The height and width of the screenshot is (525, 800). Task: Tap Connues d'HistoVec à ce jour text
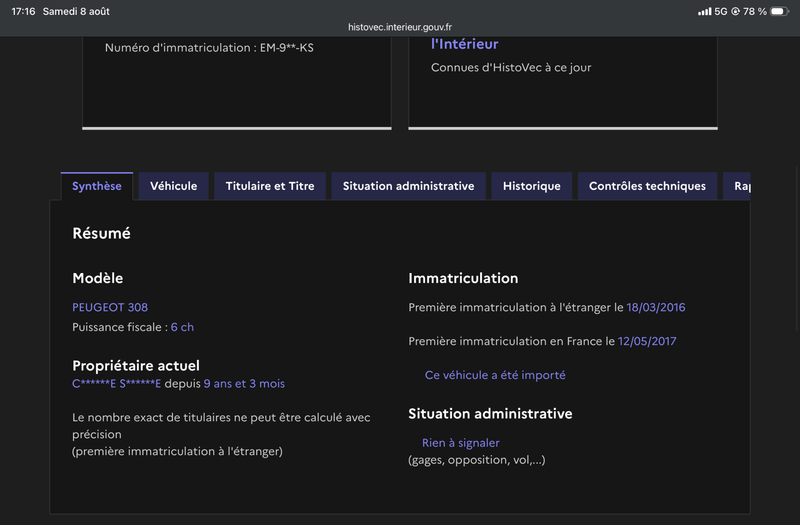click(x=511, y=67)
